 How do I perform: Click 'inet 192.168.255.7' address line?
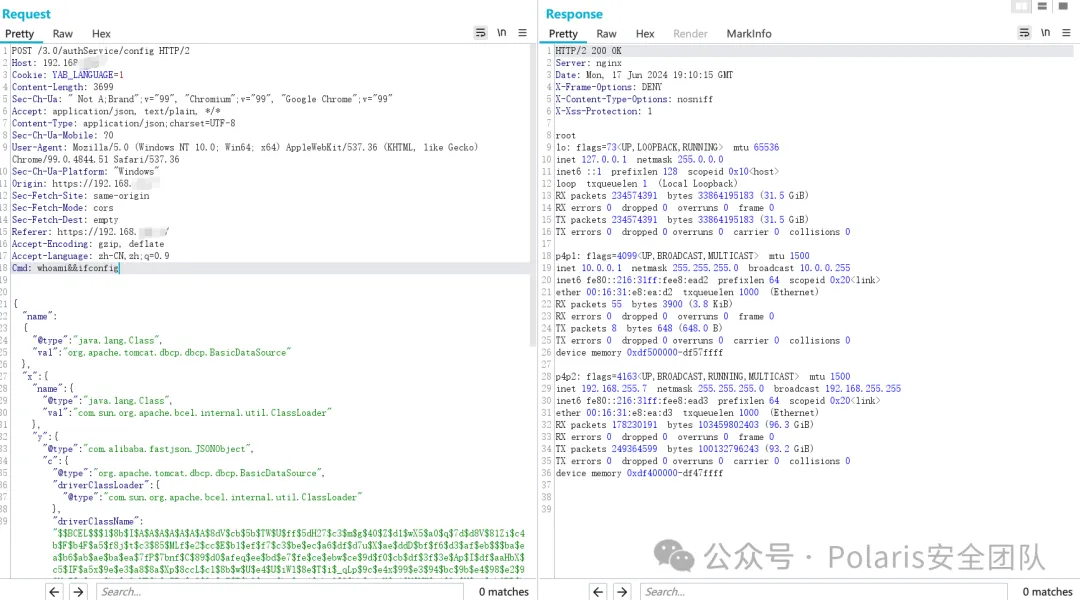[728, 389]
